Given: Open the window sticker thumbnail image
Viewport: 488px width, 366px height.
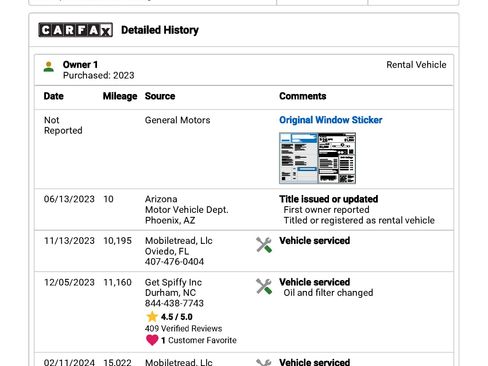Looking at the screenshot, I should (x=317, y=158).
